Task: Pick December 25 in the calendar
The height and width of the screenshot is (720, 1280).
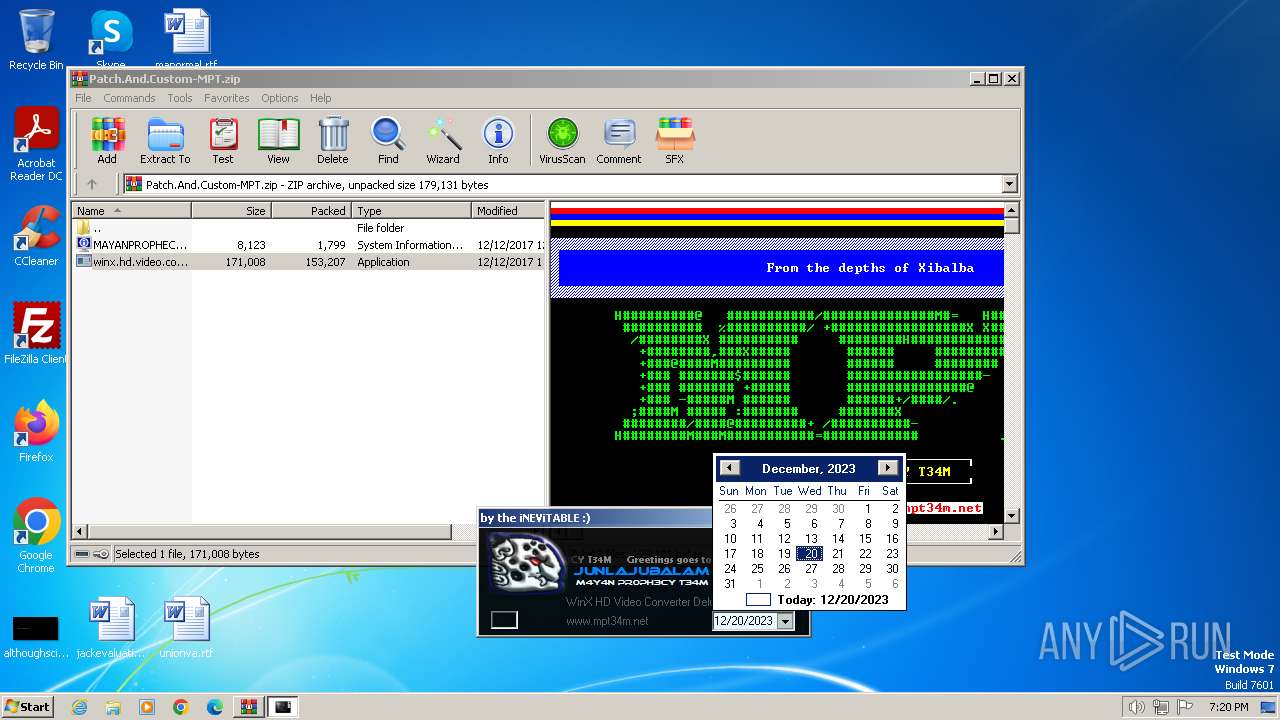Action: tap(757, 569)
